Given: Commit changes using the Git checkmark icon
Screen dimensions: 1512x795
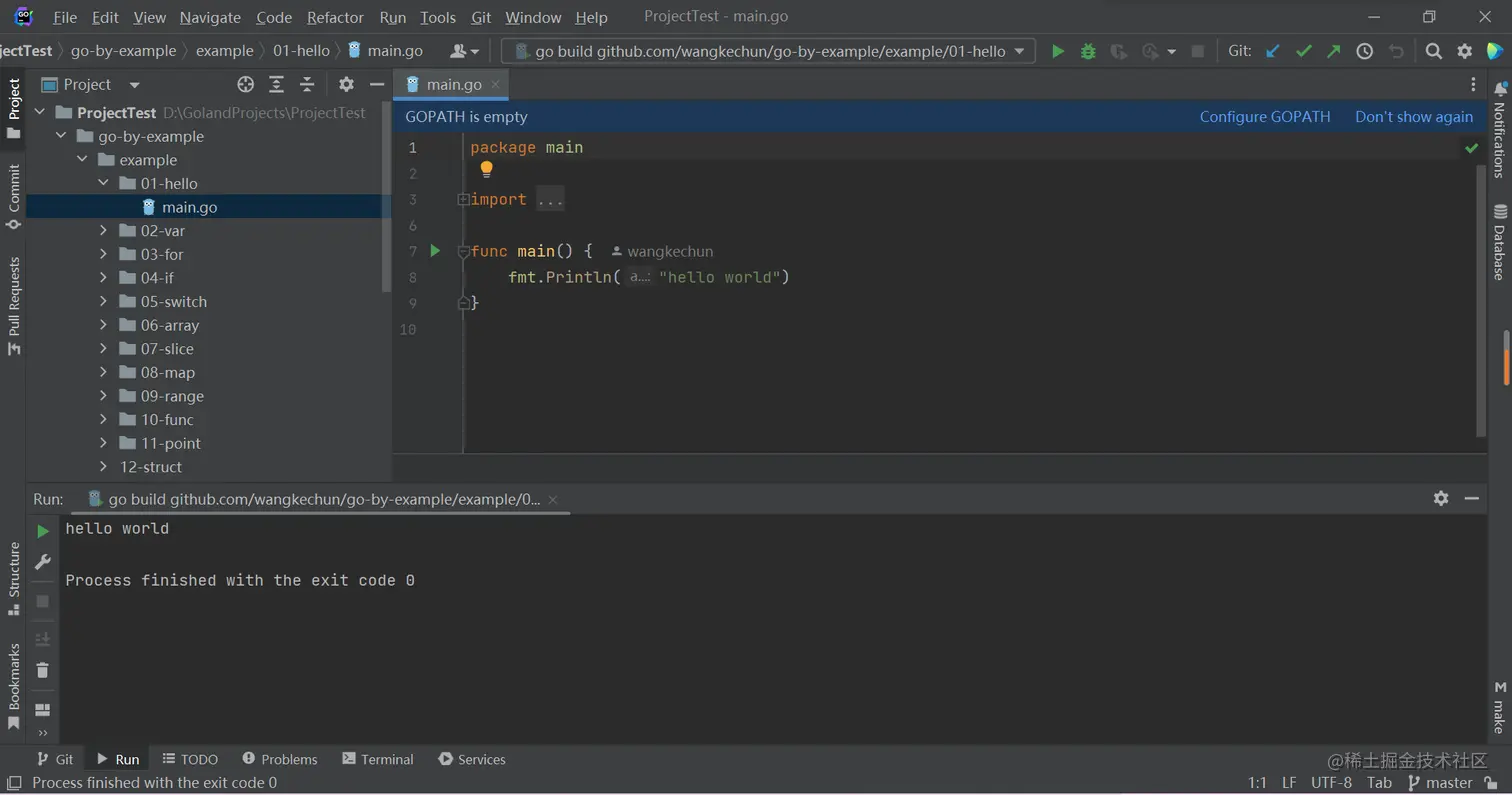Looking at the screenshot, I should coord(1303,51).
